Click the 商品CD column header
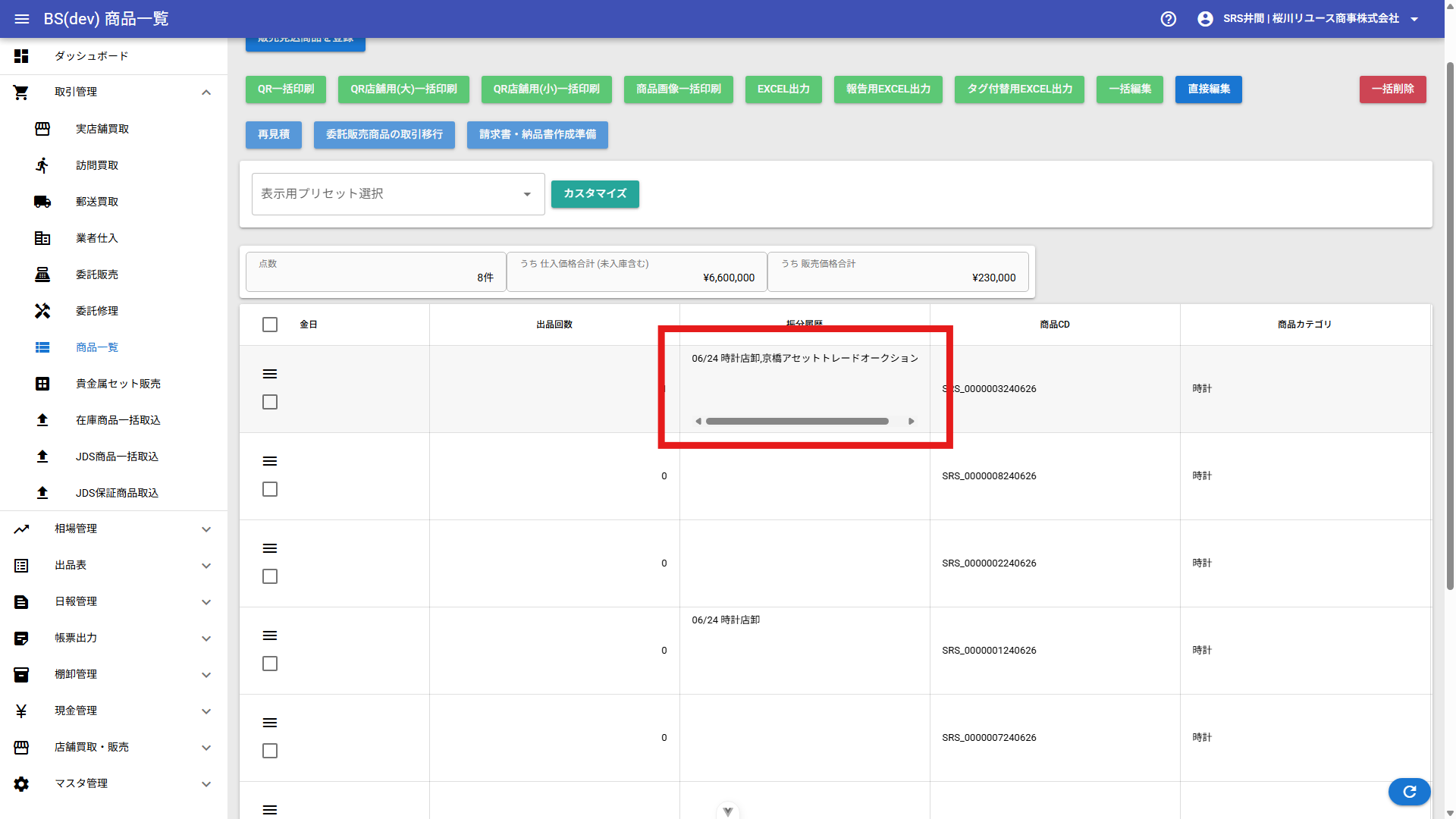 (x=1055, y=325)
